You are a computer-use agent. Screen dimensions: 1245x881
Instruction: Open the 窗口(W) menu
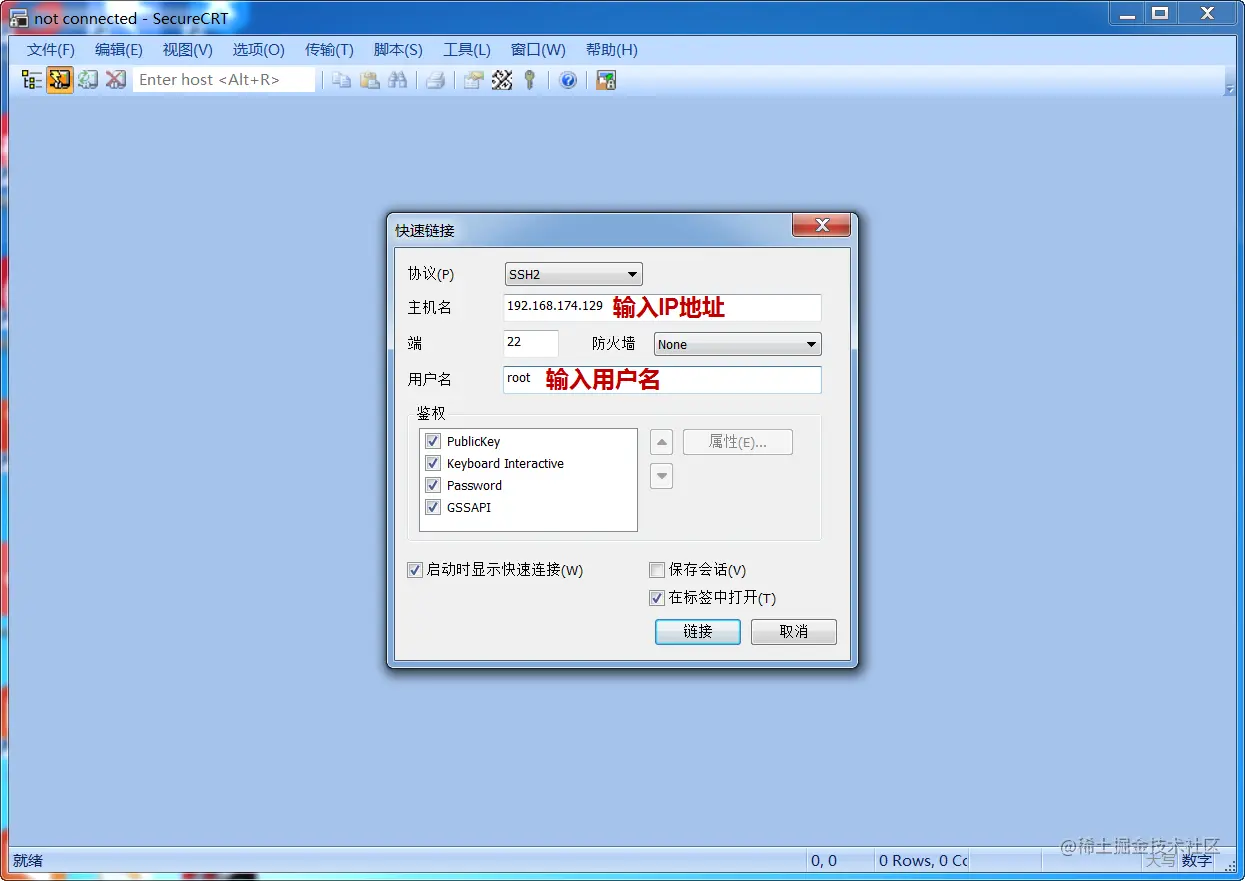(x=538, y=50)
